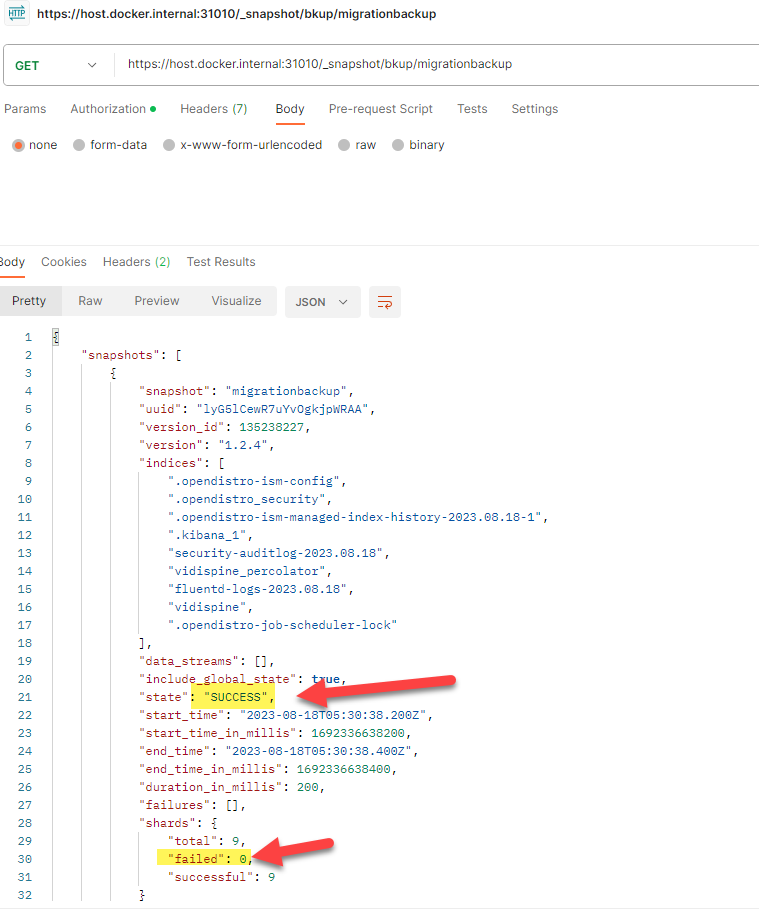Switch response view to Raw
Image resolution: width=759 pixels, height=909 pixels.
pyautogui.click(x=90, y=301)
